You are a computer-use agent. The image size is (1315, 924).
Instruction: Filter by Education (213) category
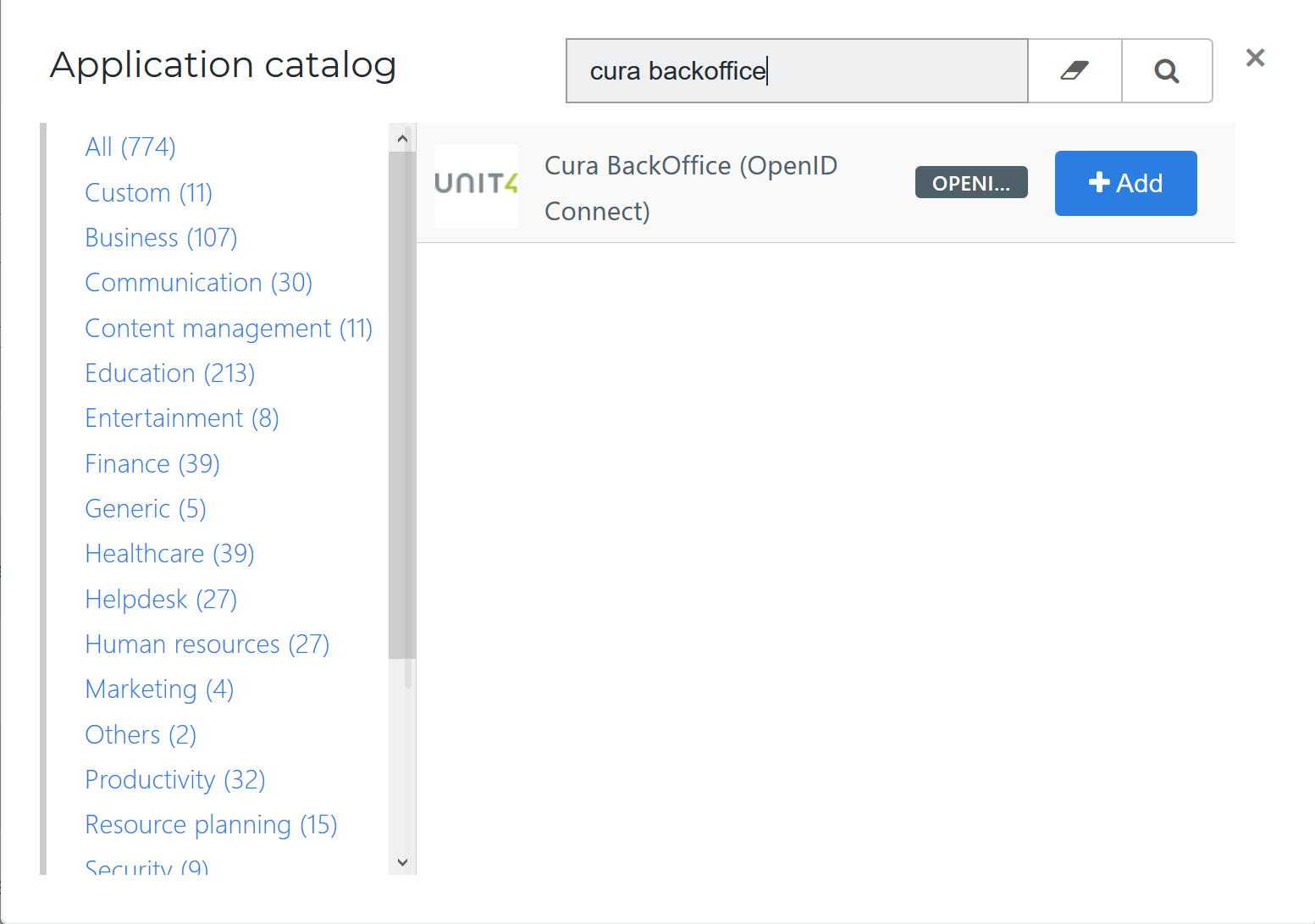pos(170,373)
